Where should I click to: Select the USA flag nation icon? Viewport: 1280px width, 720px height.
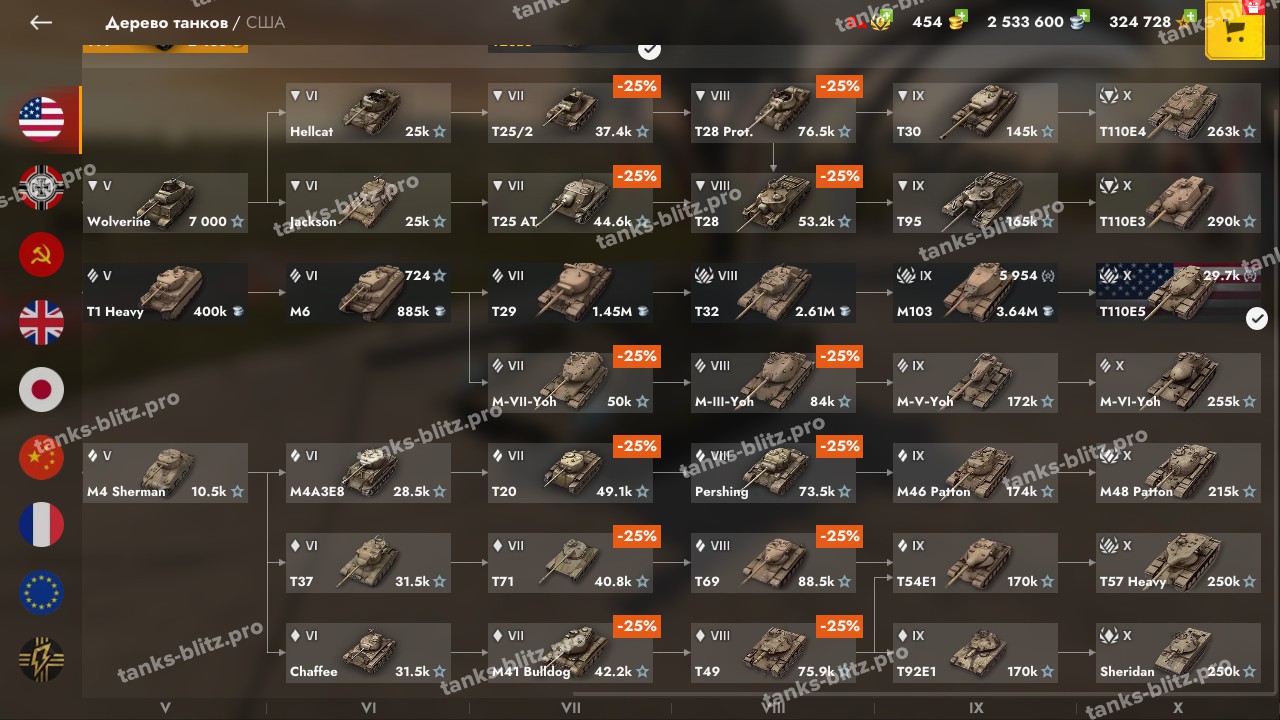point(41,119)
